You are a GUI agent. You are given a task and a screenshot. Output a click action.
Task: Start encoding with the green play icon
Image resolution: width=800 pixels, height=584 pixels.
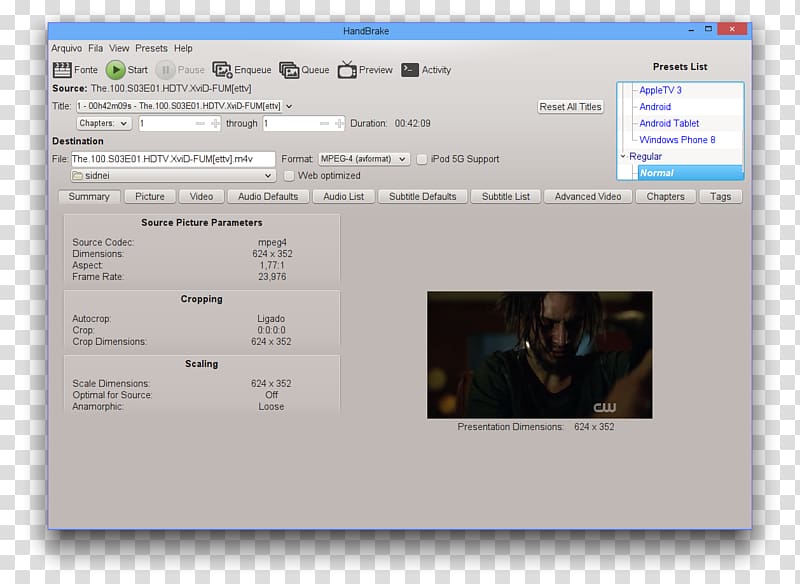[x=116, y=70]
